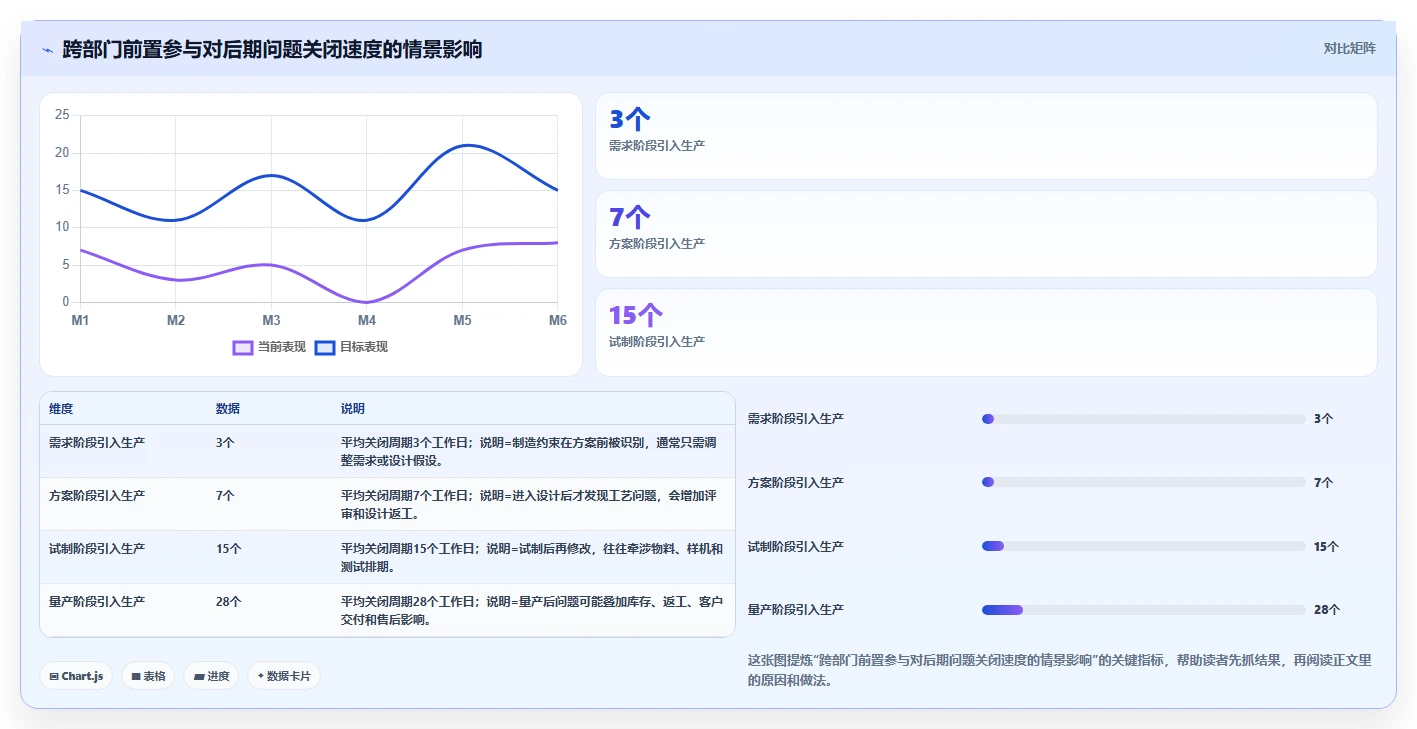The height and width of the screenshot is (729, 1417).
Task: Click table cell 方案阶段引入生产
Action: pyautogui.click(x=97, y=495)
